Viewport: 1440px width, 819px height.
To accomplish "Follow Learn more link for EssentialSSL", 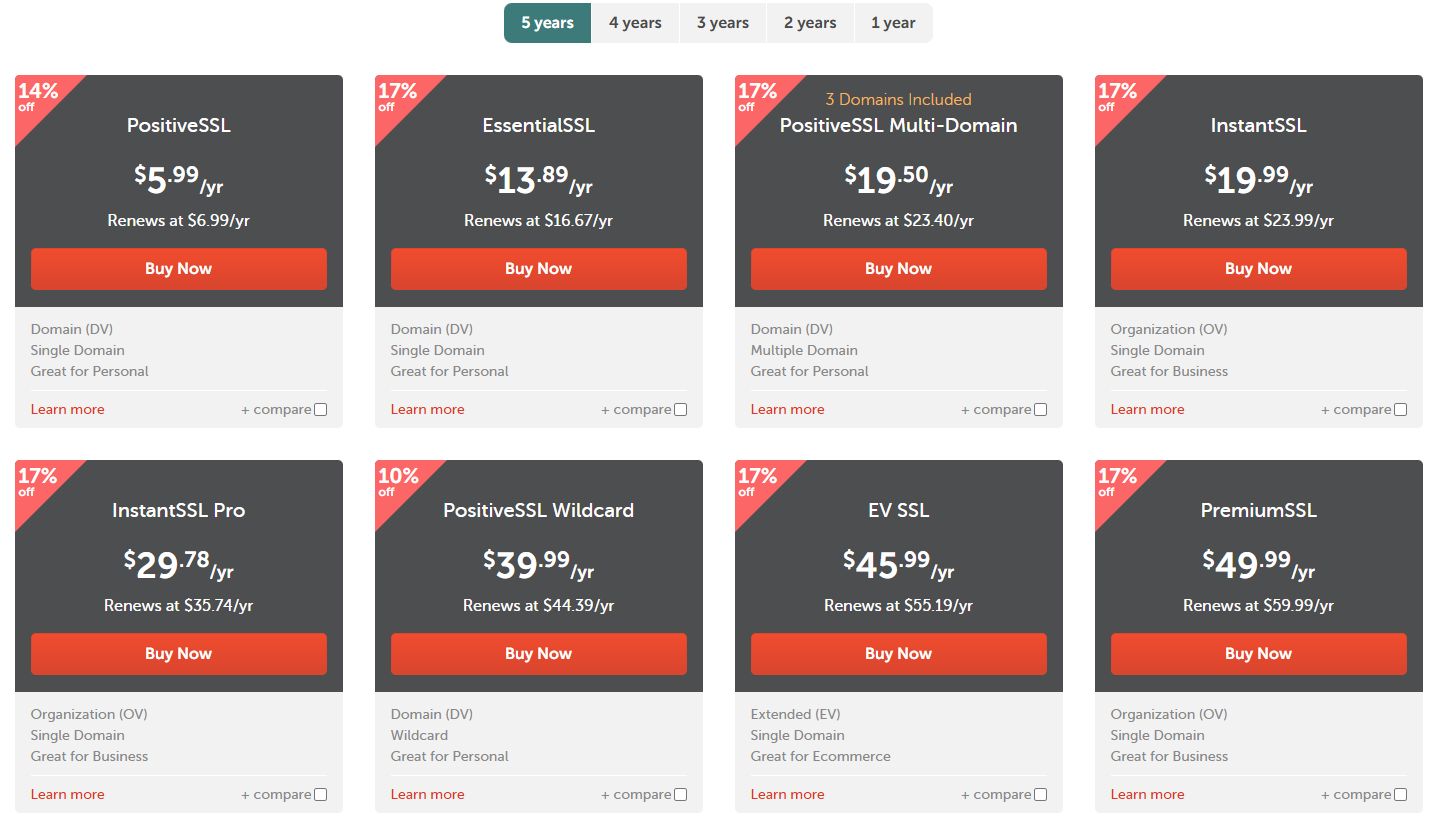I will click(428, 409).
